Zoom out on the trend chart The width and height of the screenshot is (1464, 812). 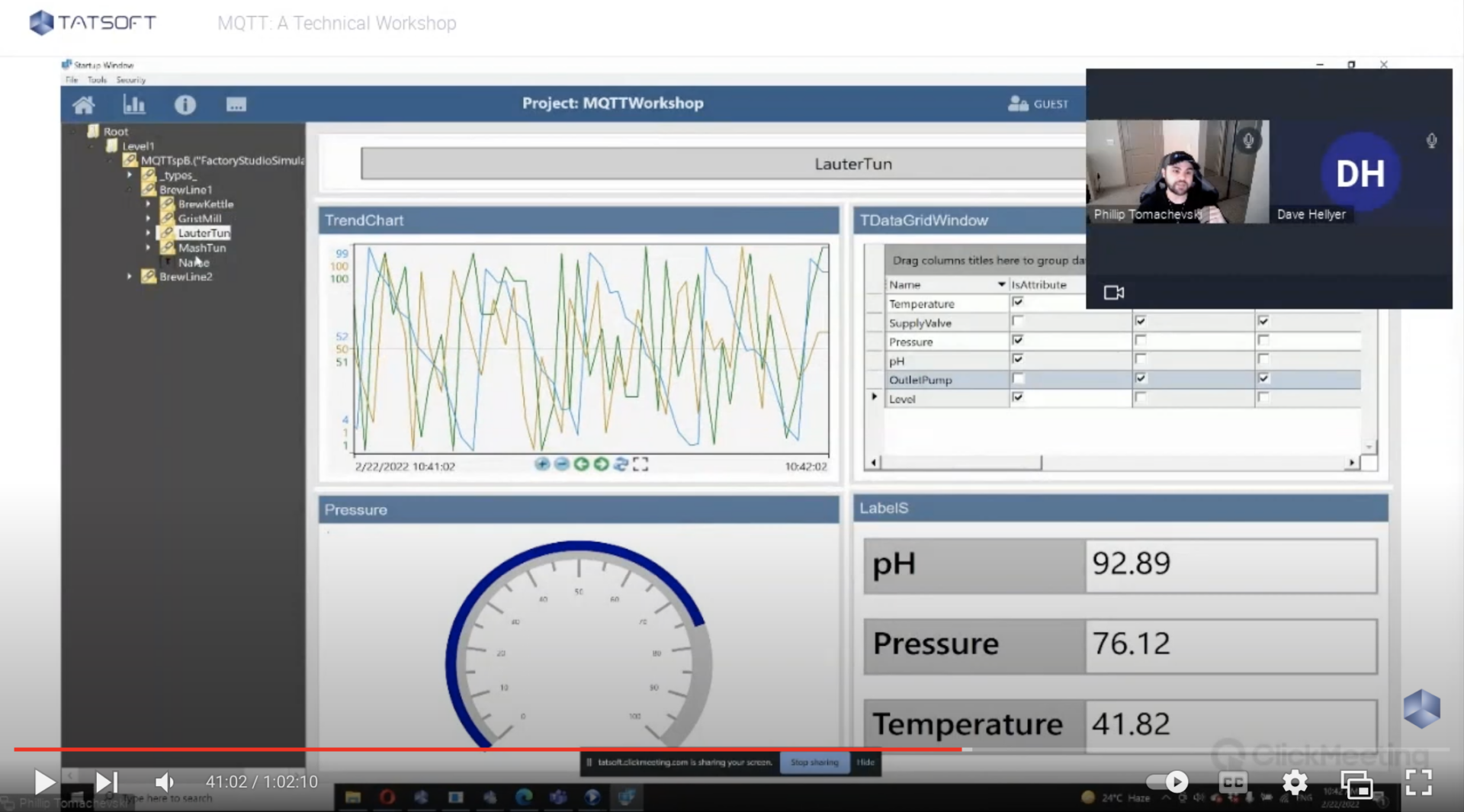click(x=562, y=464)
